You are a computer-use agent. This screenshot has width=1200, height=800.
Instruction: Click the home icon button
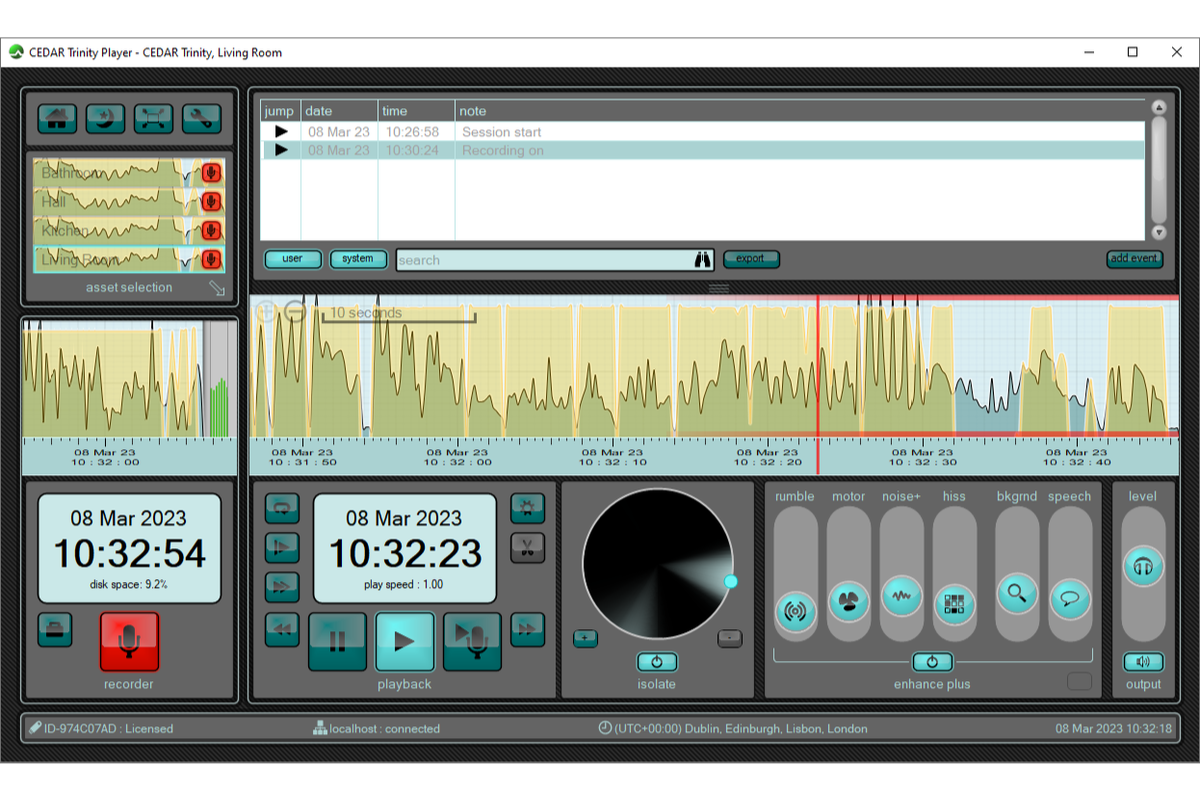point(57,119)
